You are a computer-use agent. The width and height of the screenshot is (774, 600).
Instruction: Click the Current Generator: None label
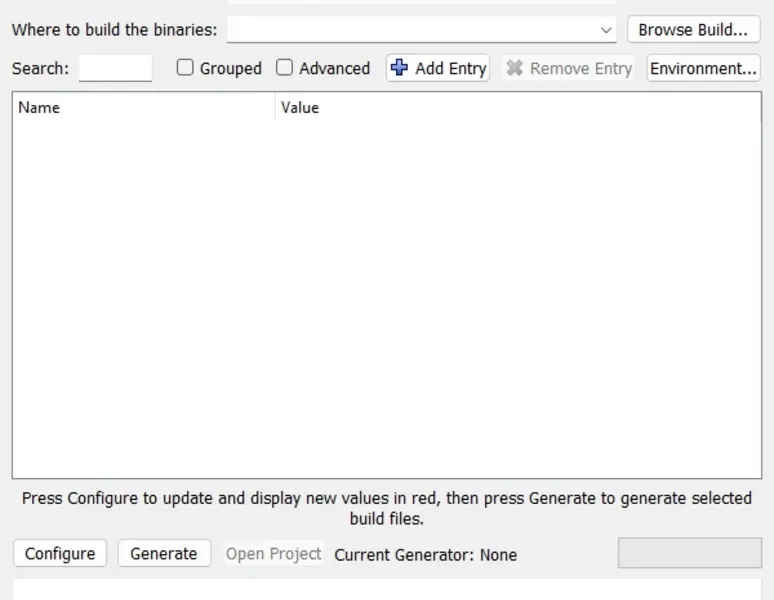pyautogui.click(x=425, y=554)
